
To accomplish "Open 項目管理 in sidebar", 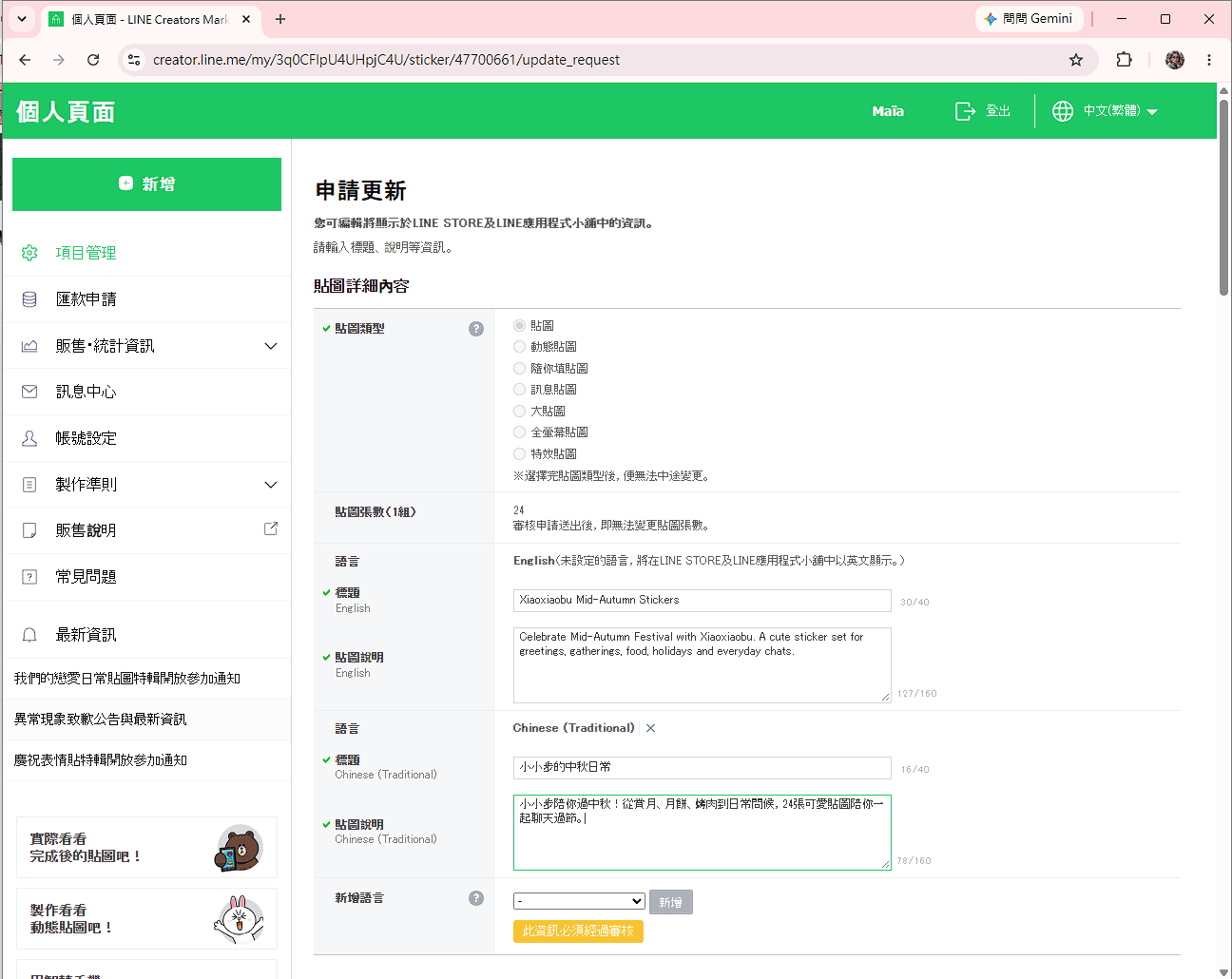I will pyautogui.click(x=147, y=253).
